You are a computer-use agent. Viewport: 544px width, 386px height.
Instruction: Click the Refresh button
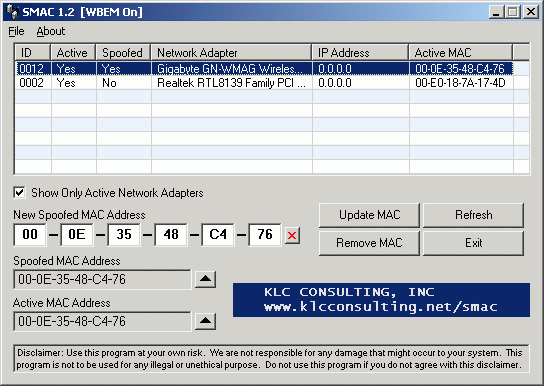point(473,215)
